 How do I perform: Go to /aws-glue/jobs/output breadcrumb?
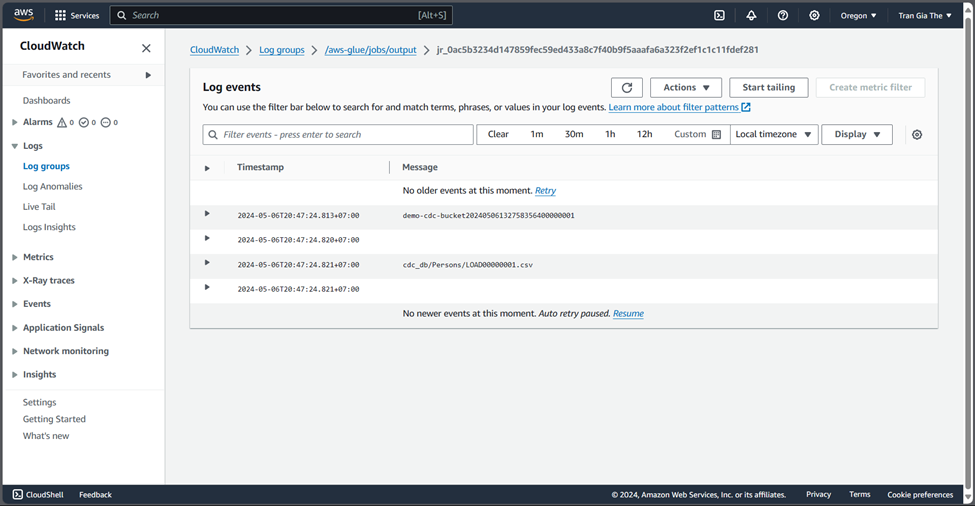[x=371, y=50]
